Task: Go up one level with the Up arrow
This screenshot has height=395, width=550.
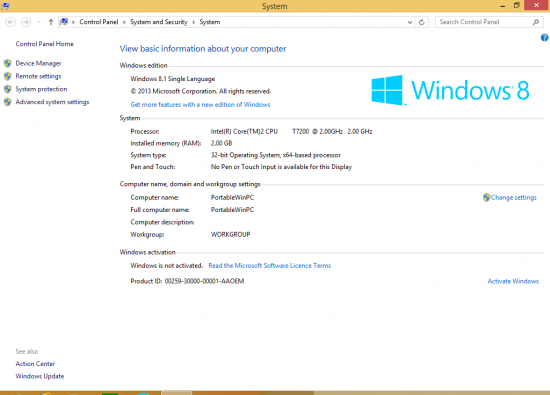Action: point(51,22)
